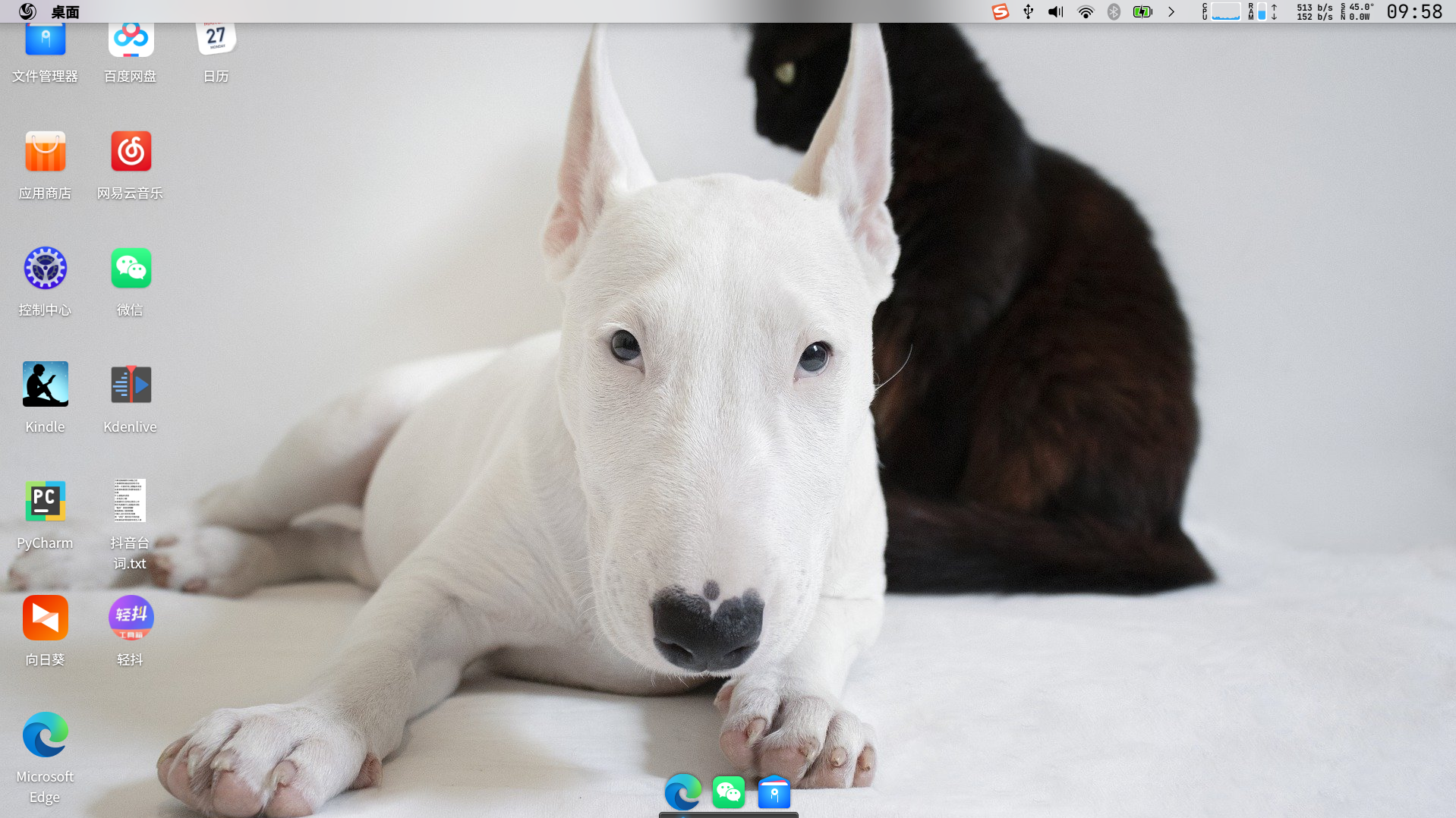Open the Sunflower (向日葵) remote control app
Screen dimensions: 1456x818
tap(45, 618)
